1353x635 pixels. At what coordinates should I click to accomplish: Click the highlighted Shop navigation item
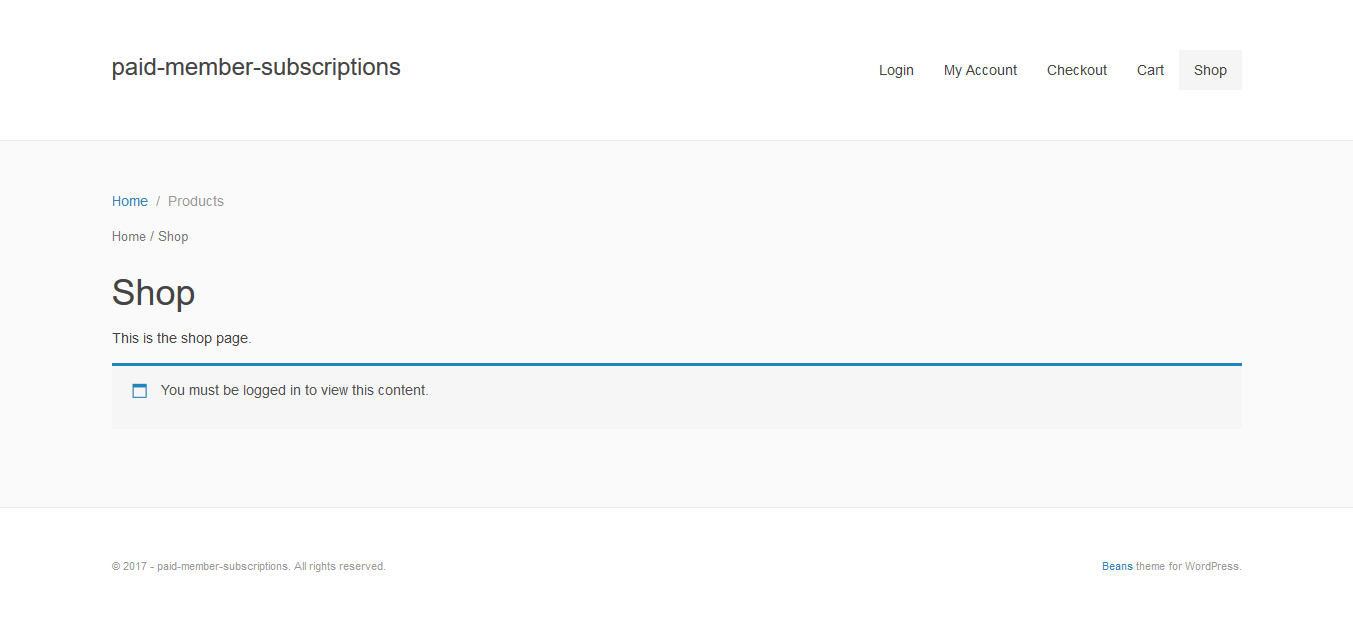[x=1210, y=70]
